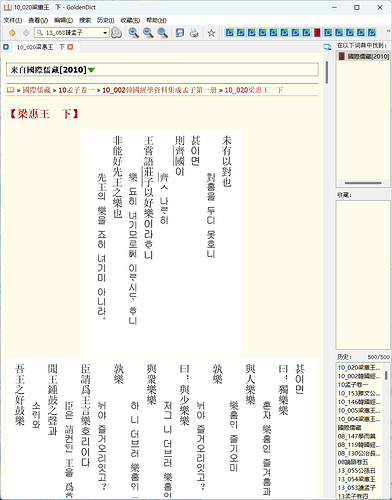This screenshot has width=392, height=500.
Task: Click the pronounce word speaker icon
Action: tap(116, 33)
